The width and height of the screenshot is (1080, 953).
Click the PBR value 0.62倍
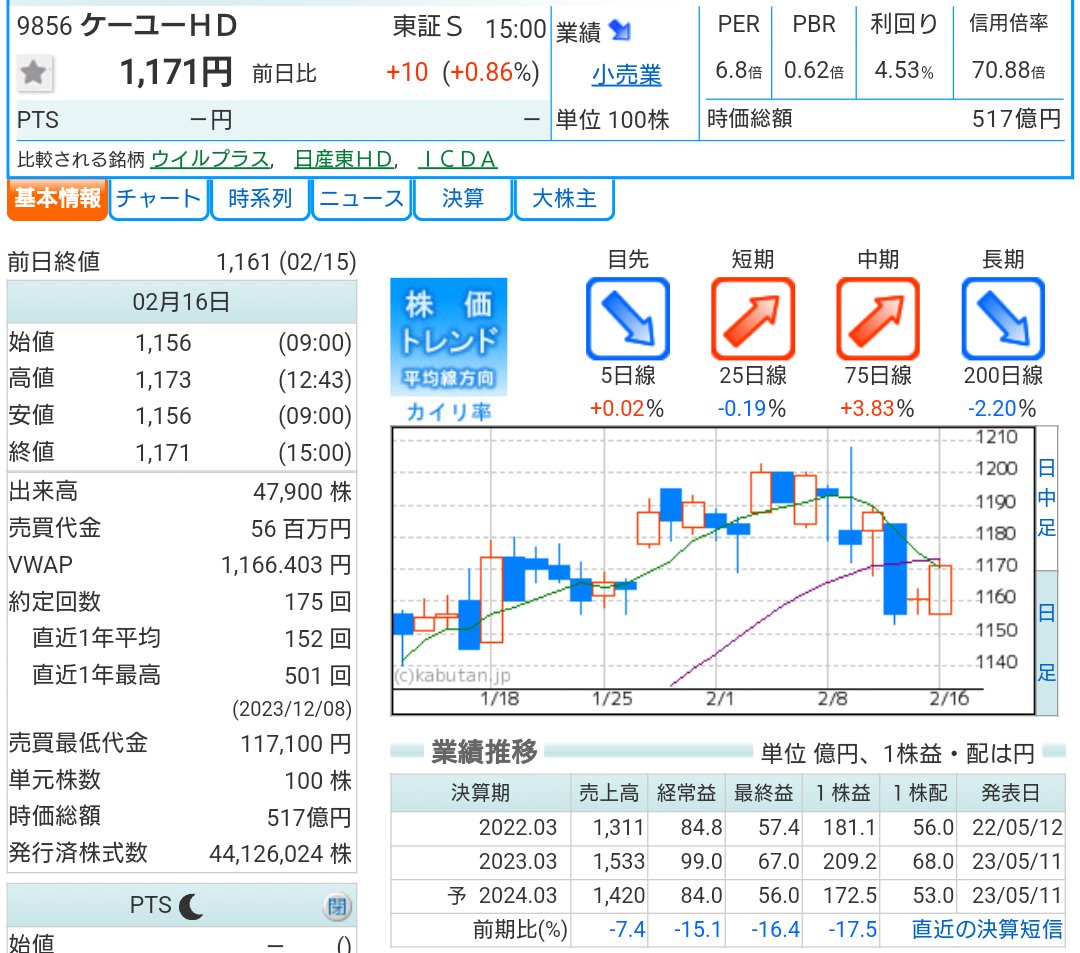pos(813,70)
